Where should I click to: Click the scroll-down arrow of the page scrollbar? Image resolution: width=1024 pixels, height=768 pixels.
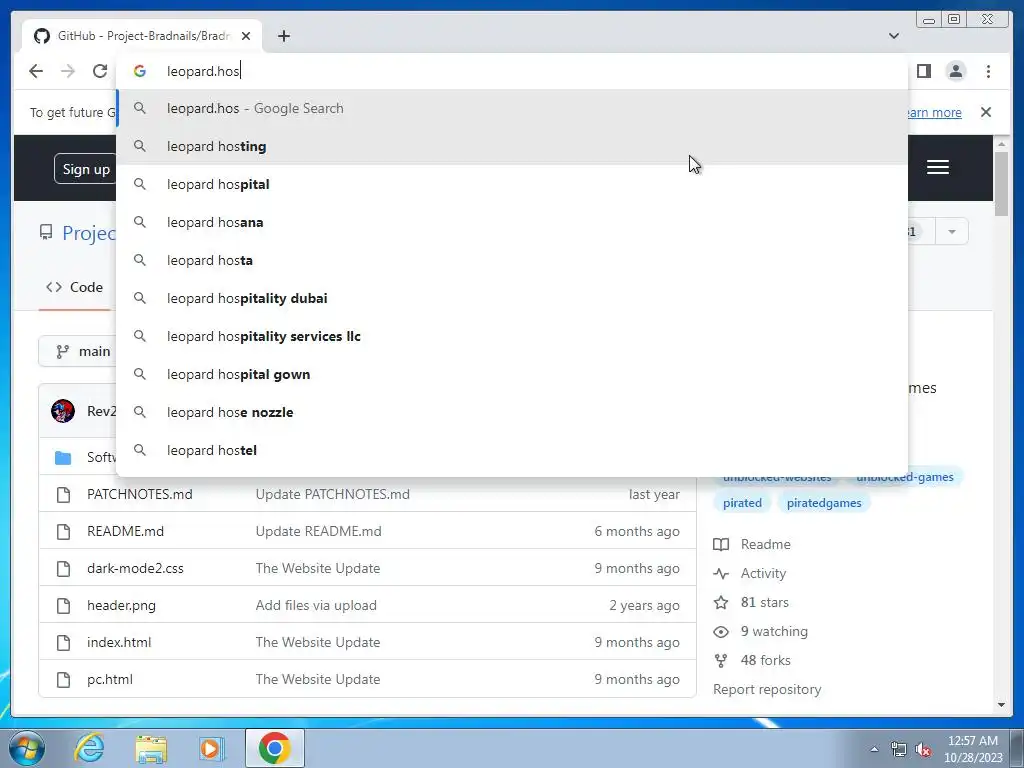click(x=1001, y=705)
